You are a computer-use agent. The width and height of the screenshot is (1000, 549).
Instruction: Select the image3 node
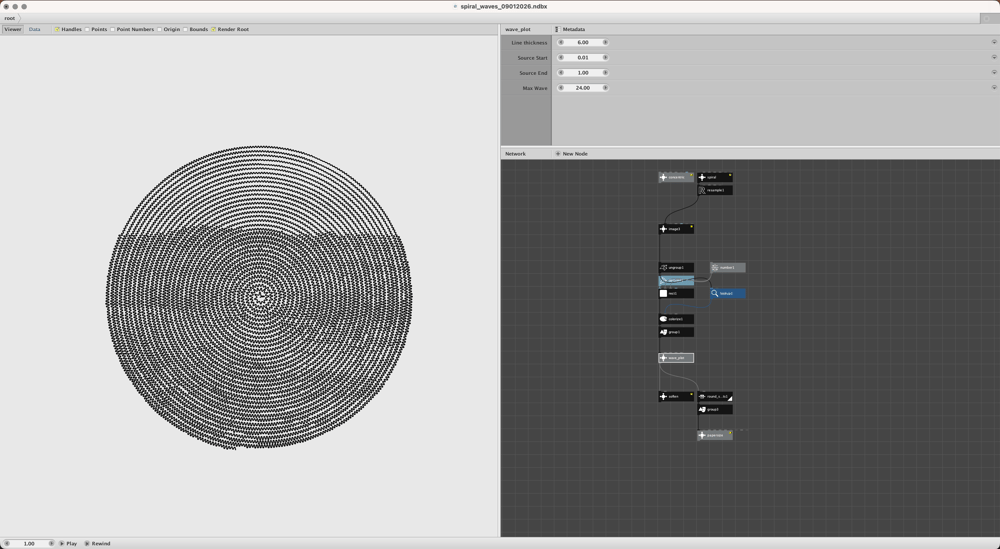tap(676, 229)
